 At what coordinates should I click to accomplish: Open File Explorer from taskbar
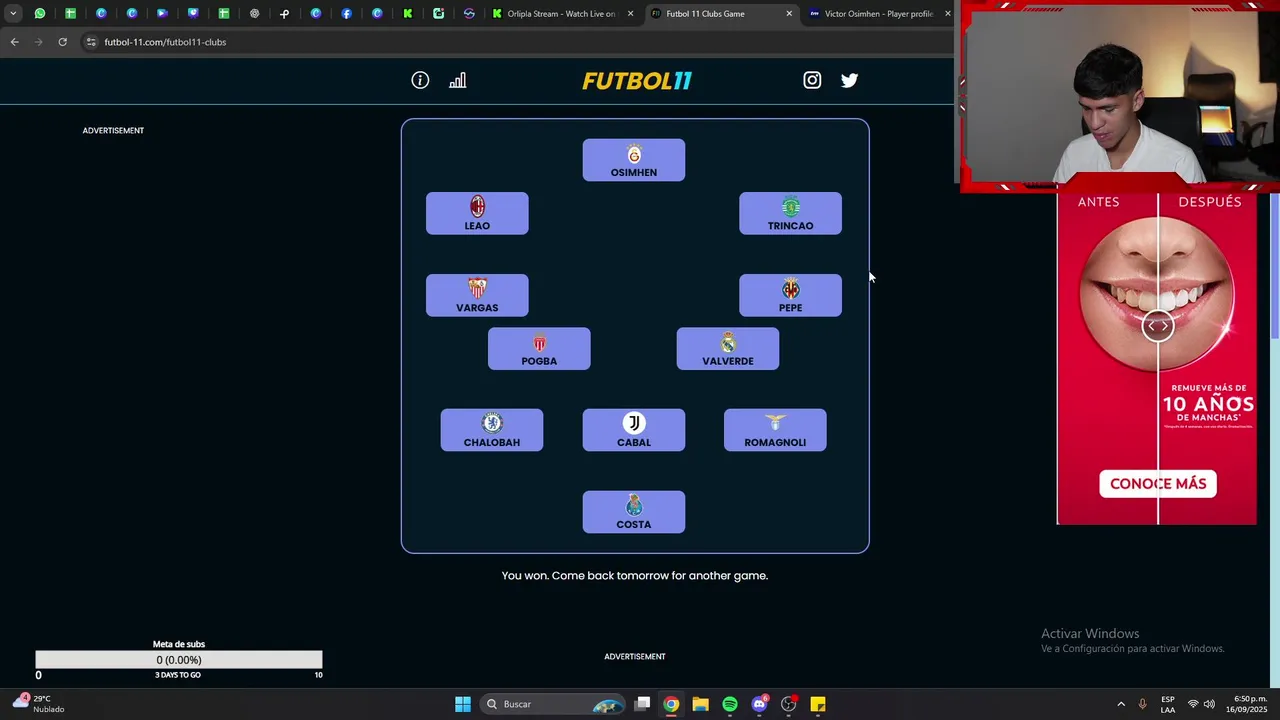click(700, 704)
